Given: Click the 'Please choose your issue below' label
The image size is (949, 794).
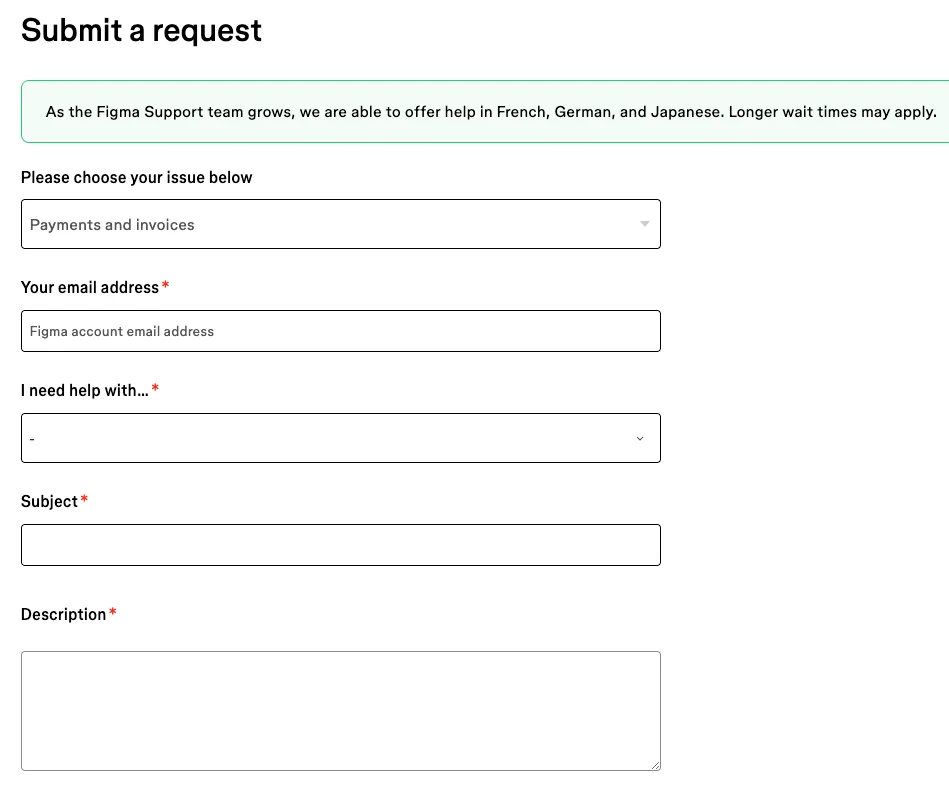Looking at the screenshot, I should [x=136, y=177].
